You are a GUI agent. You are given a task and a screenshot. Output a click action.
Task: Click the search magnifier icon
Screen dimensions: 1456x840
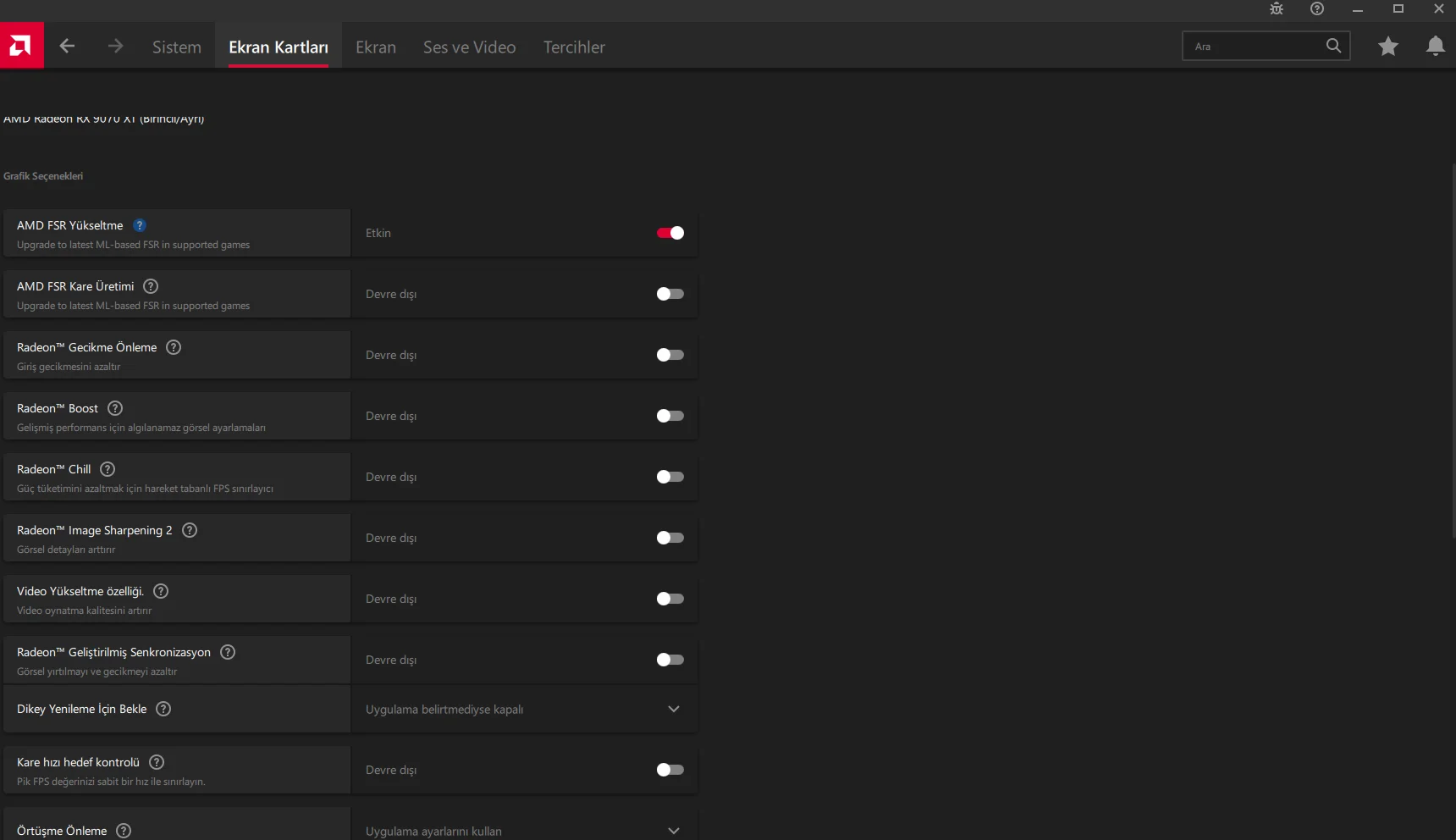tap(1333, 46)
